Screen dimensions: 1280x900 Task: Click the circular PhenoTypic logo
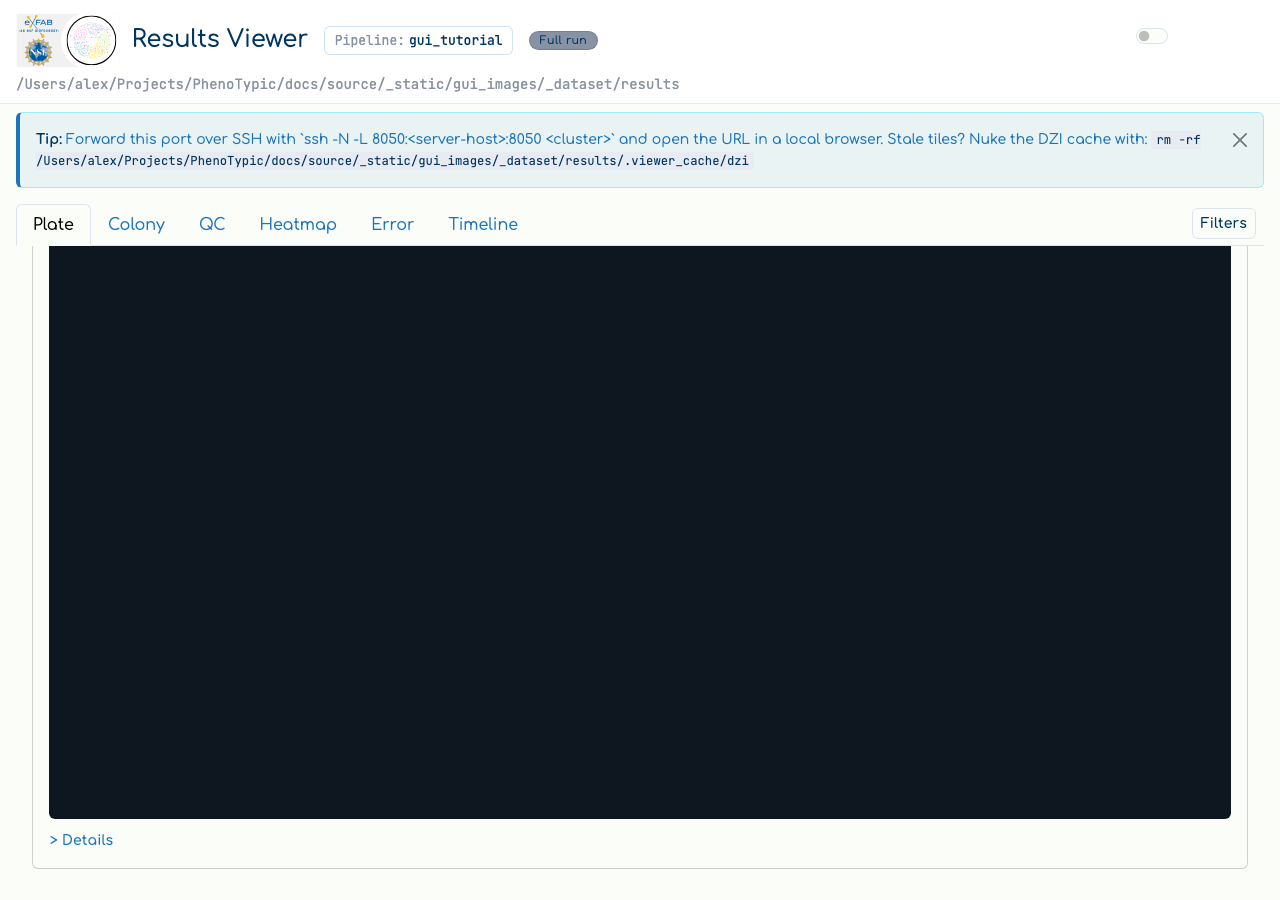(91, 41)
